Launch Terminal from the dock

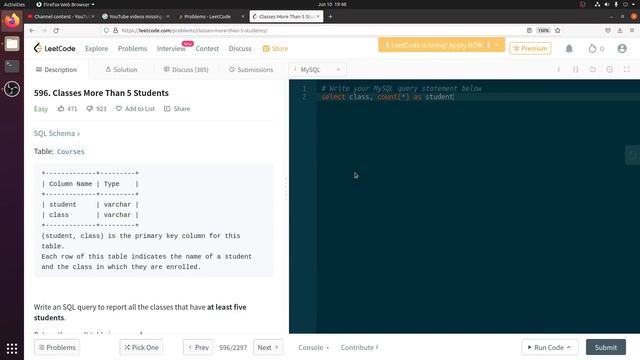click(12, 66)
